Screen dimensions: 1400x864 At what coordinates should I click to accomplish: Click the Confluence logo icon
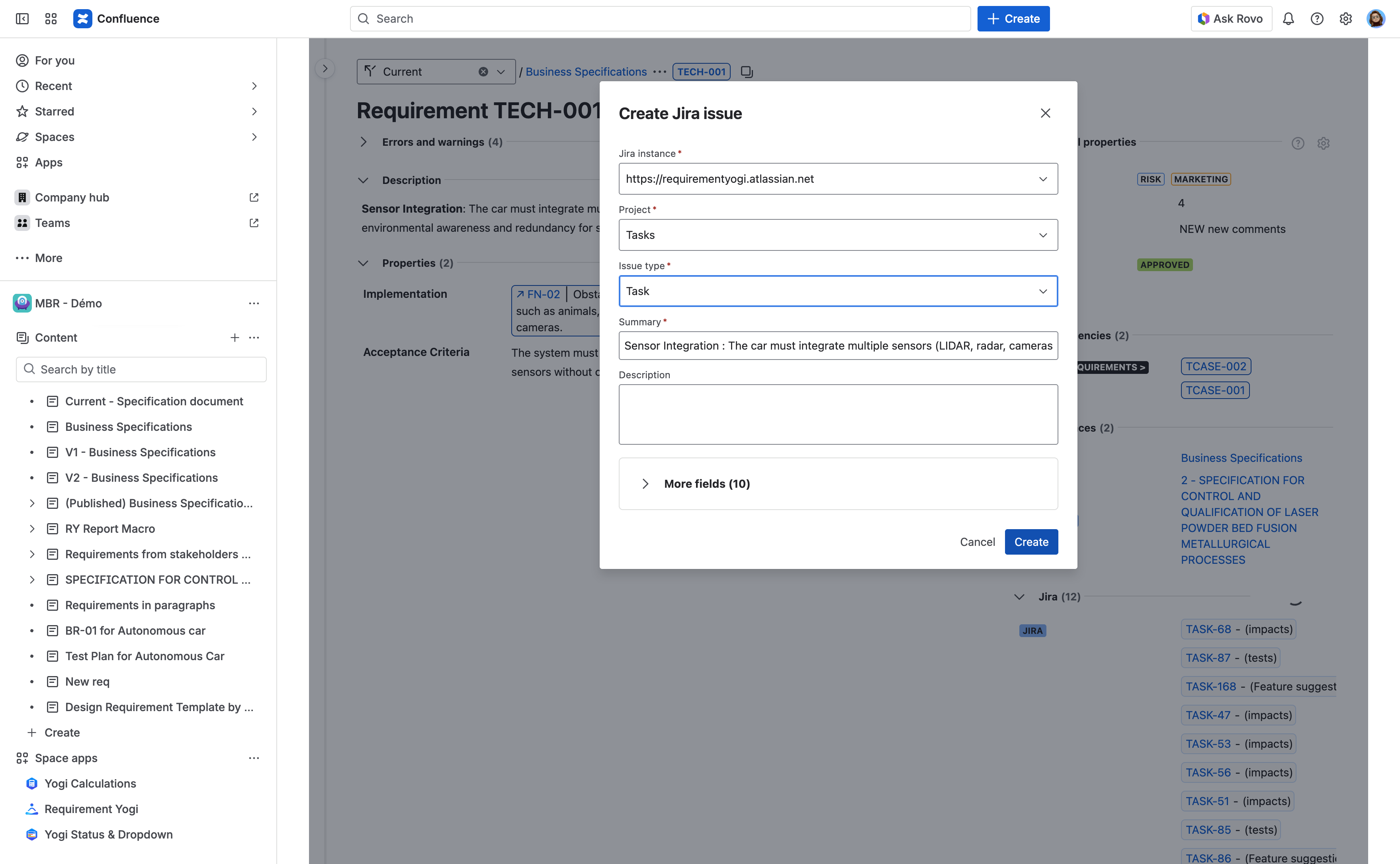tap(83, 18)
